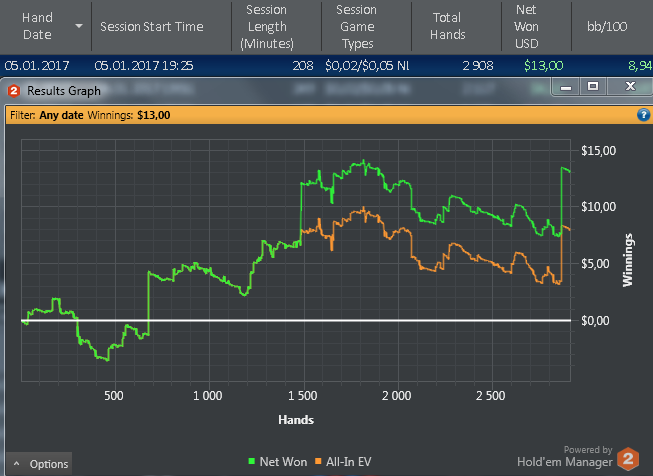Sort by Session Length (Minutes) column header

(267, 27)
